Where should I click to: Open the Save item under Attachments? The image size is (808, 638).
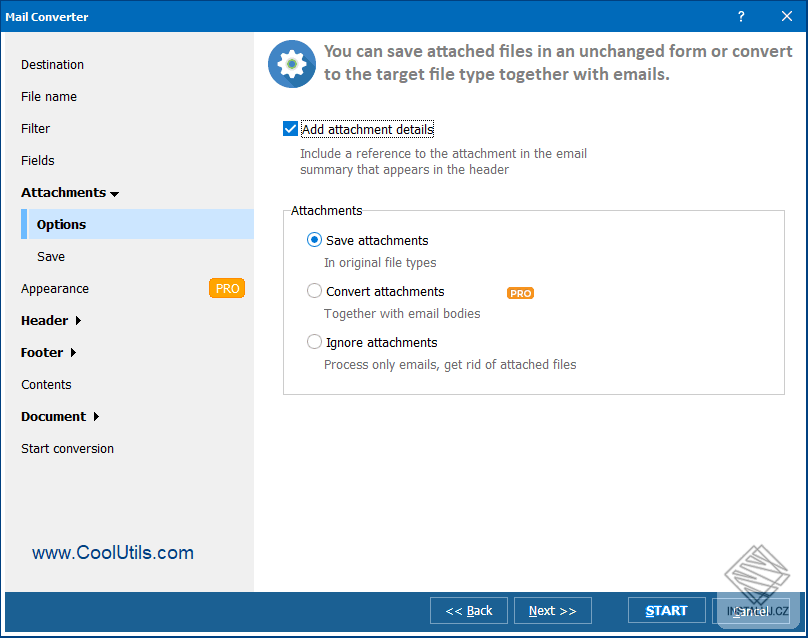pyautogui.click(x=51, y=257)
